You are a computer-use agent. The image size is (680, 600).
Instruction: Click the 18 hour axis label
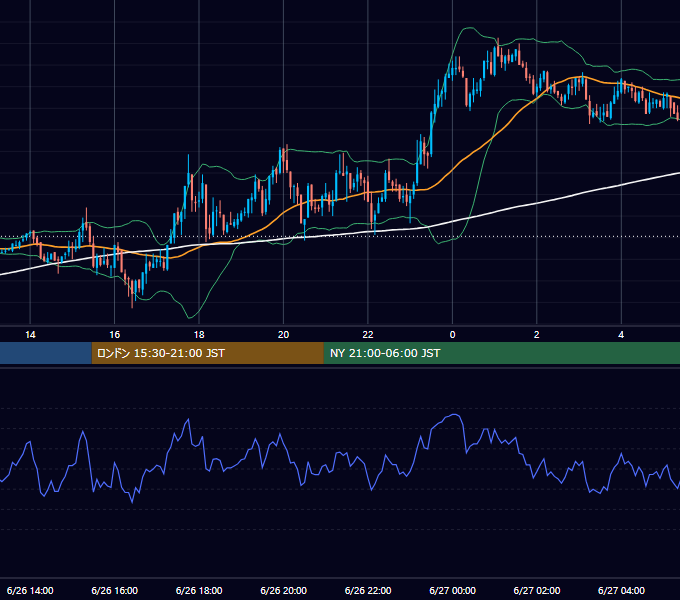(199, 335)
